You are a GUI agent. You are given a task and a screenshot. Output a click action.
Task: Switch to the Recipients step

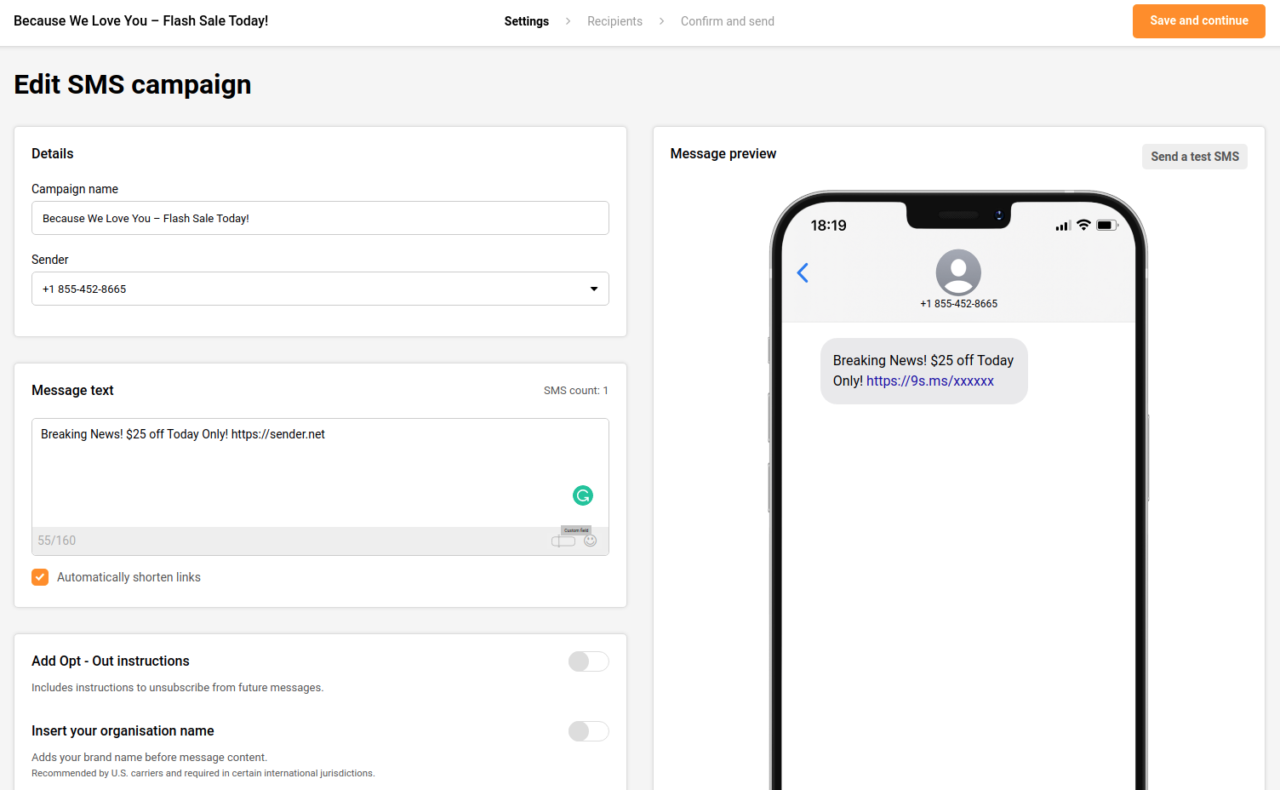tap(614, 21)
